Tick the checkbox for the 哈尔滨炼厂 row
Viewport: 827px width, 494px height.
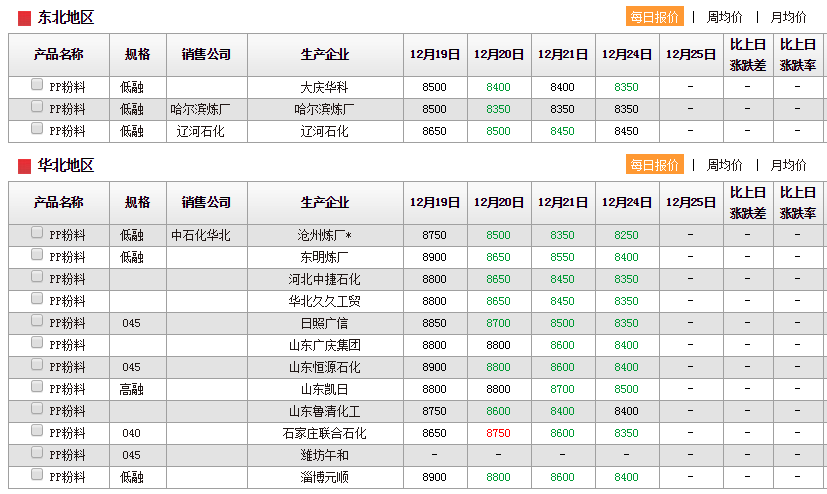click(37, 106)
